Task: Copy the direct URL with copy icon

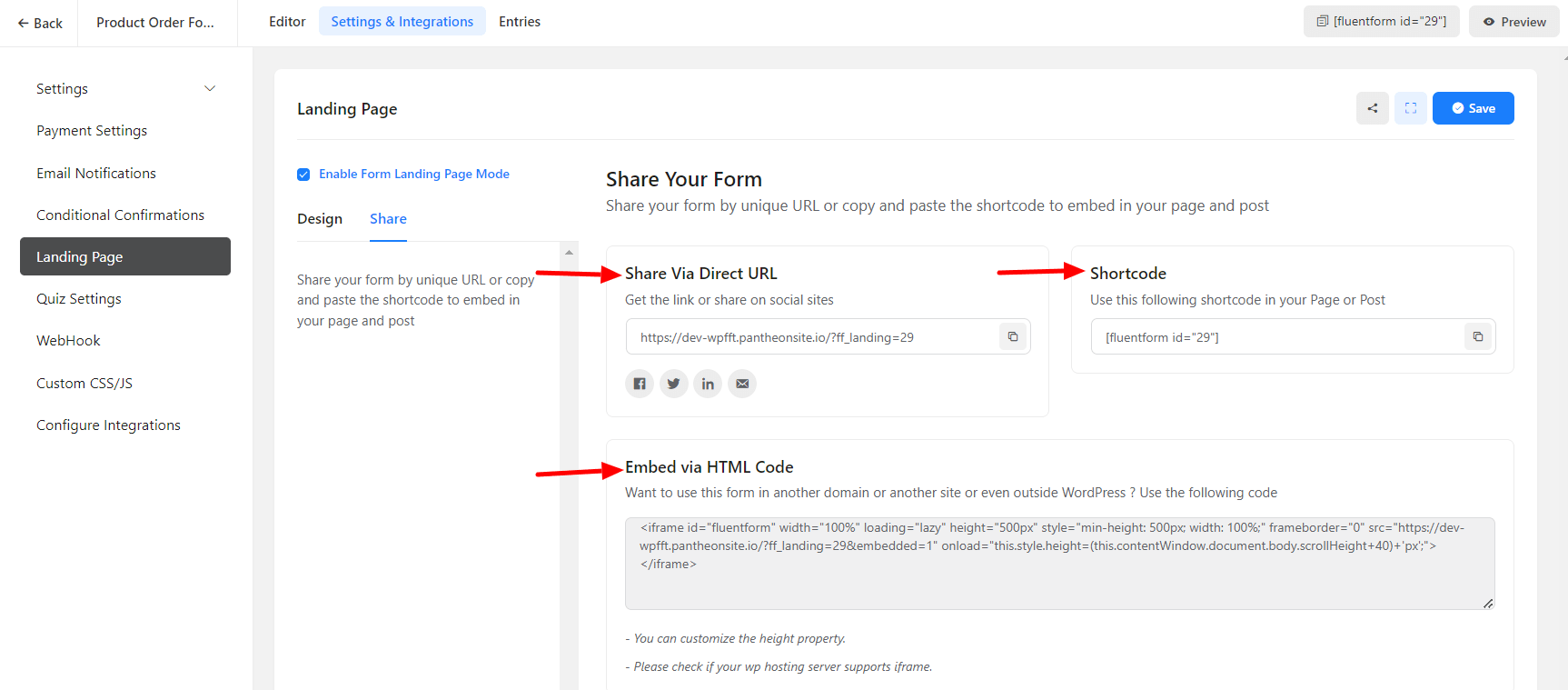Action: pyautogui.click(x=1013, y=337)
